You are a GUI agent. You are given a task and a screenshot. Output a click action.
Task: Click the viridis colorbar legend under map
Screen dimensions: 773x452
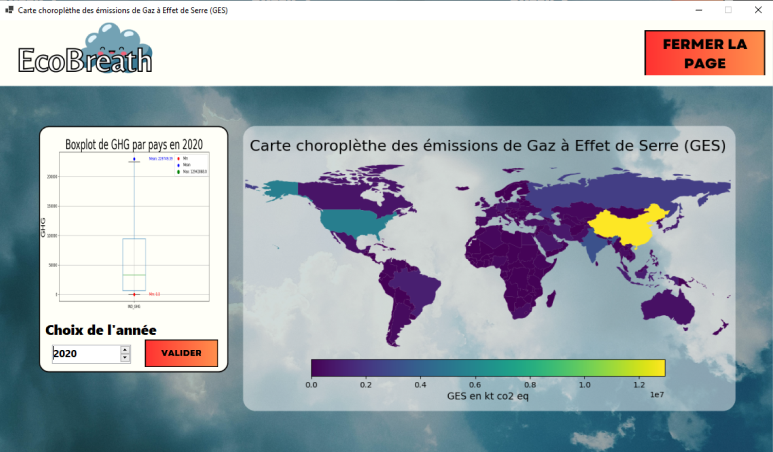(488, 368)
